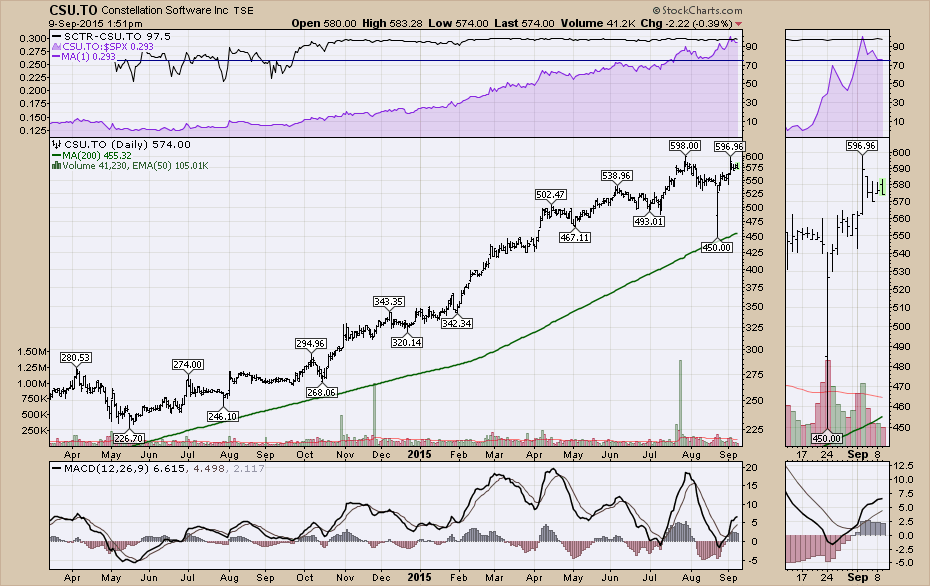Click the 320.14 price label
Viewport: 930px width, 586px height.
click(x=407, y=342)
